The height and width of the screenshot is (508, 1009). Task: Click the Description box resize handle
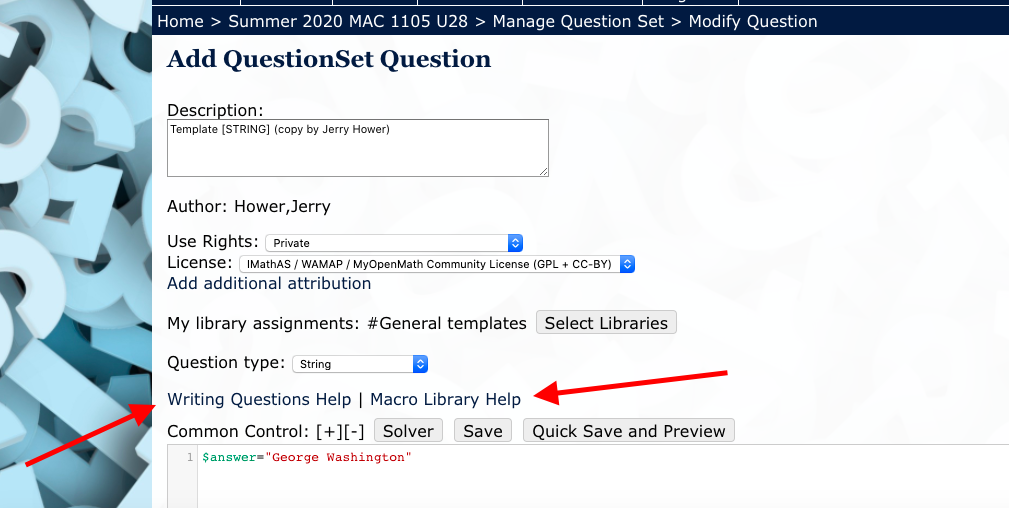[x=544, y=171]
